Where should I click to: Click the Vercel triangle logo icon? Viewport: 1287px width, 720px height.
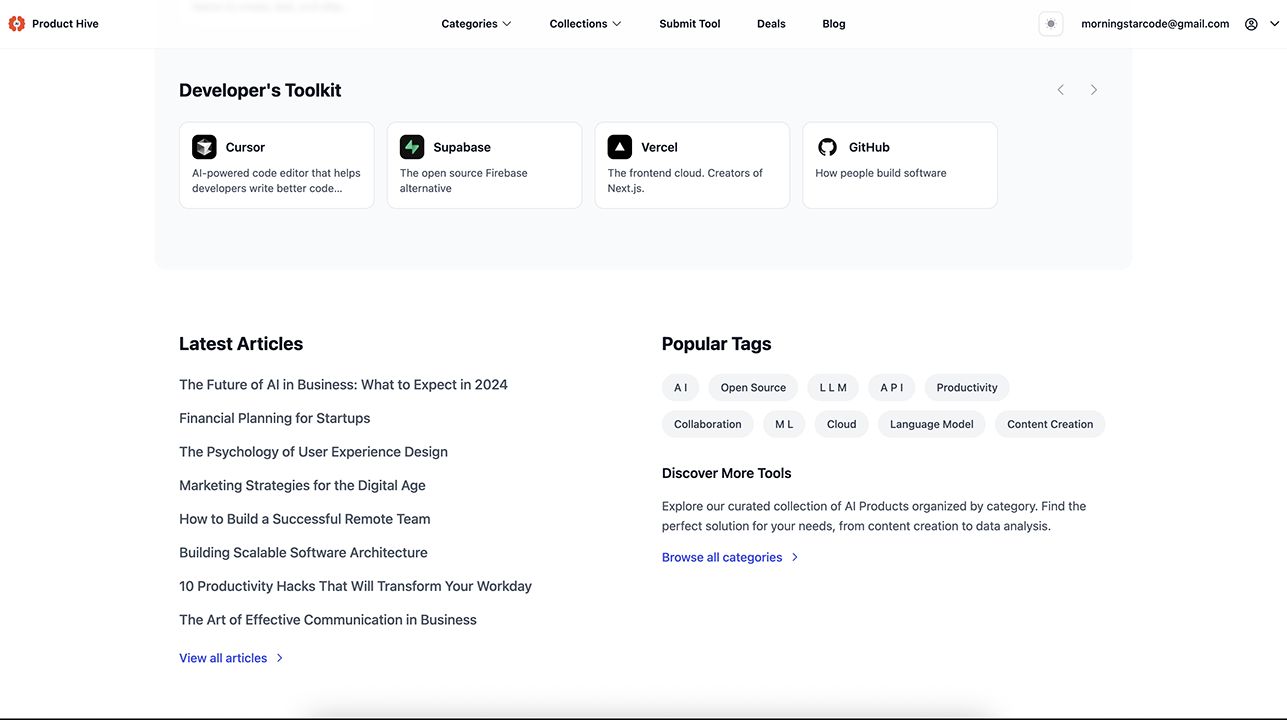pos(620,147)
